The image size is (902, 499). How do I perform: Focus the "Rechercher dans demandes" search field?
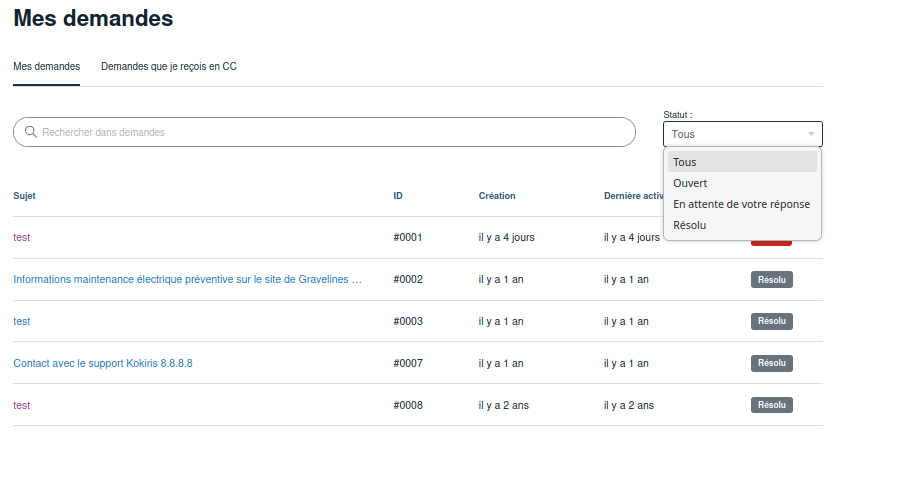click(330, 132)
